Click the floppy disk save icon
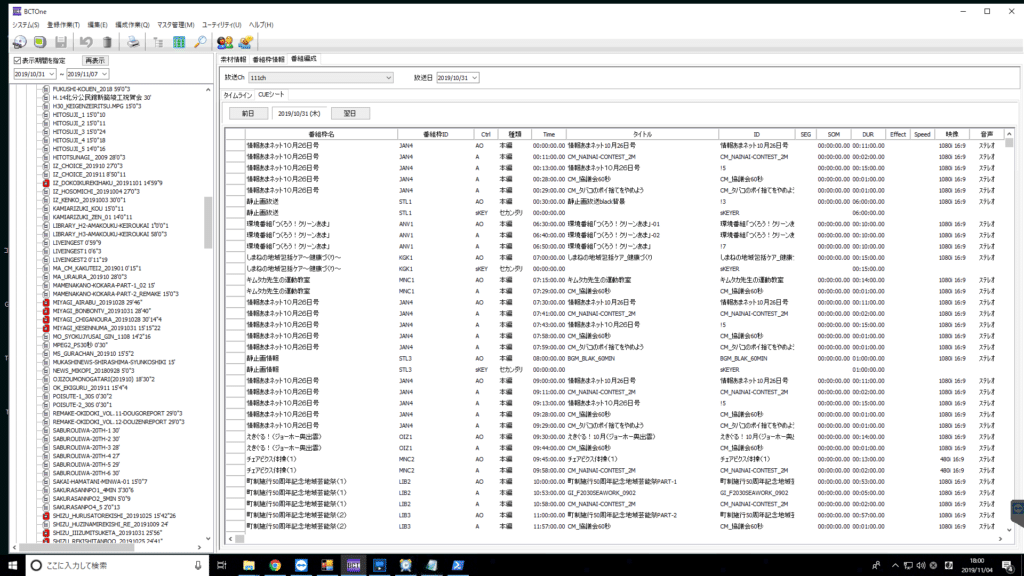This screenshot has height=576, width=1024. click(x=61, y=42)
